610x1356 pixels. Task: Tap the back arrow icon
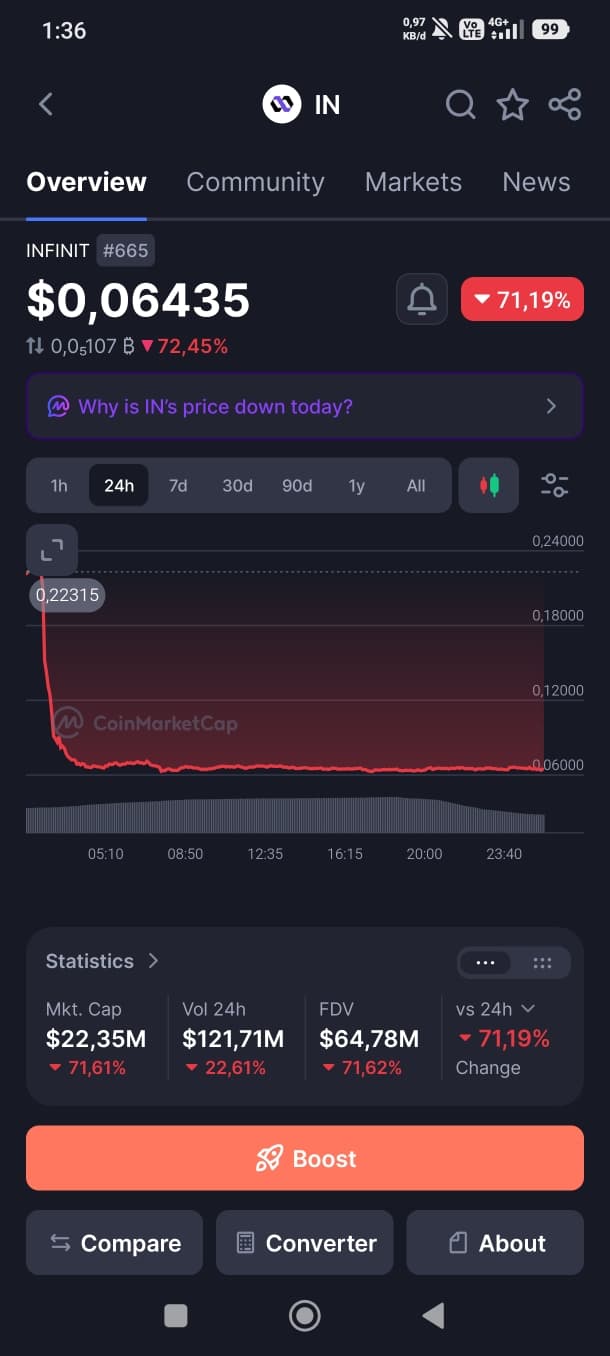click(46, 104)
